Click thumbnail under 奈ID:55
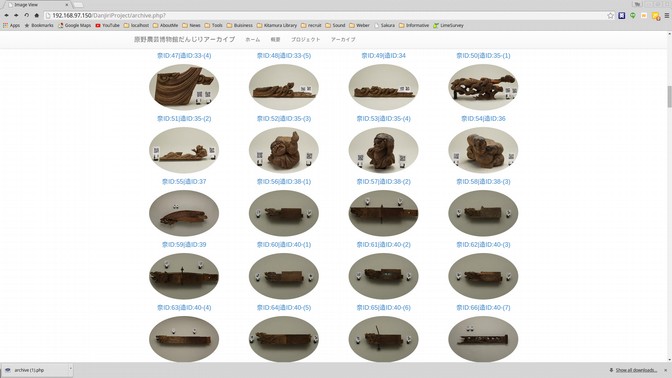672x378 pixels. [184, 213]
